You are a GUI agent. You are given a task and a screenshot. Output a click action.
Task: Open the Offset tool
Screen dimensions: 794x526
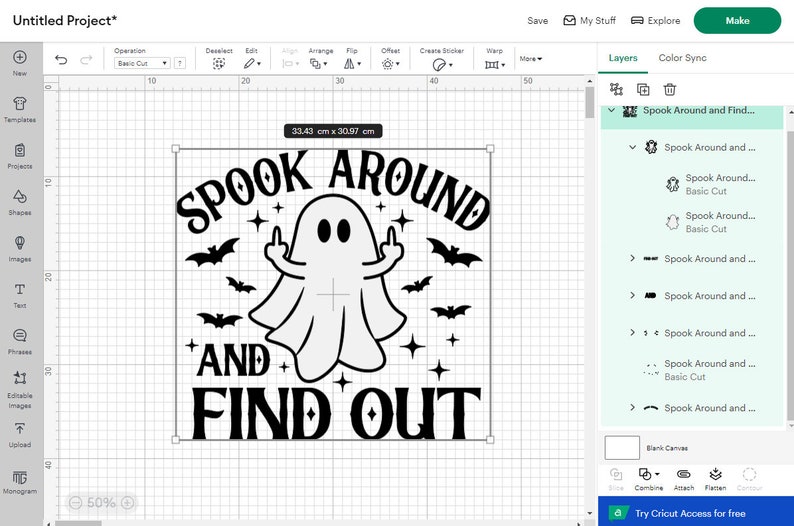390,64
